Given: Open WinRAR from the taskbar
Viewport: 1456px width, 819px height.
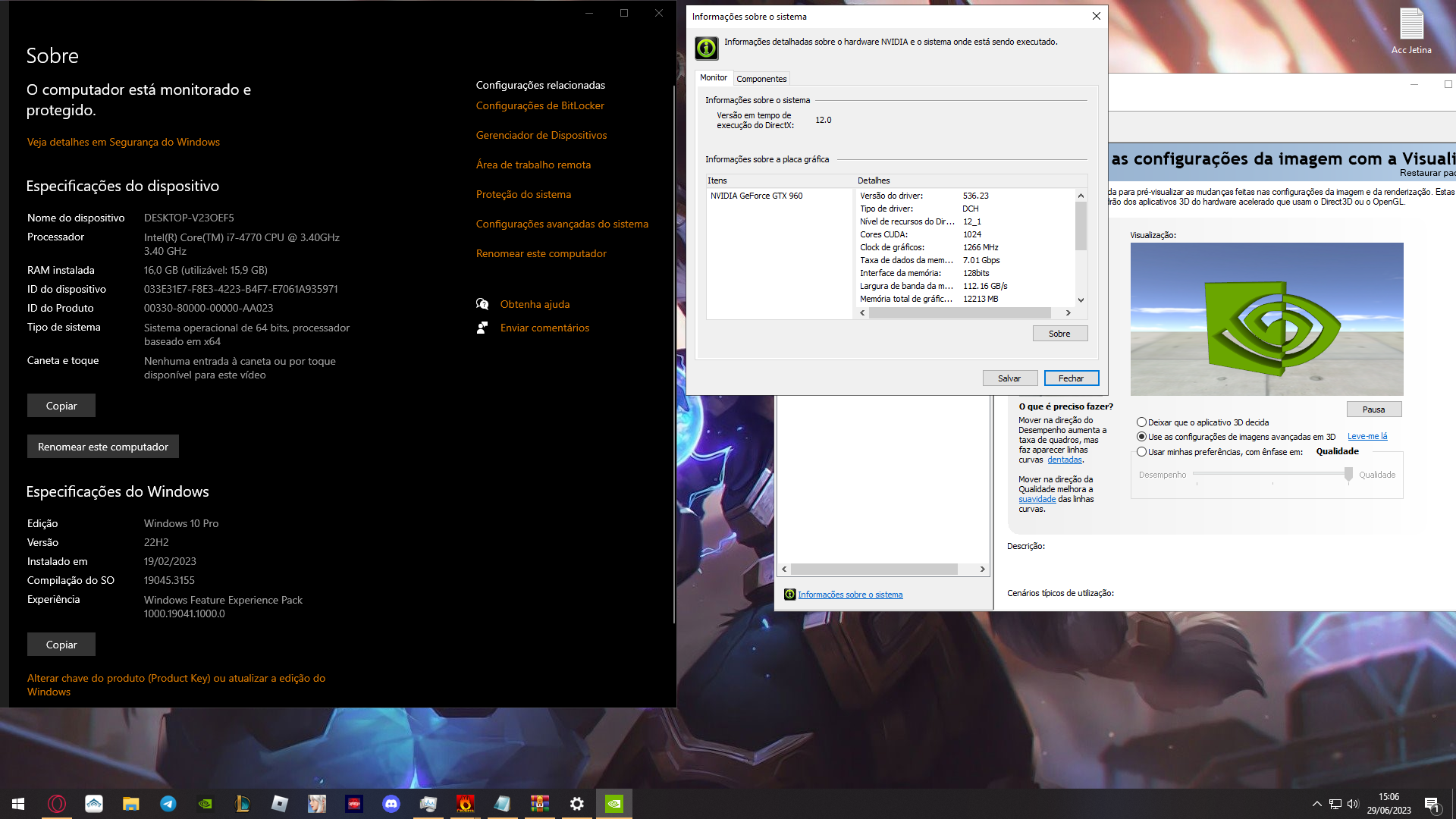Looking at the screenshot, I should coord(540,804).
